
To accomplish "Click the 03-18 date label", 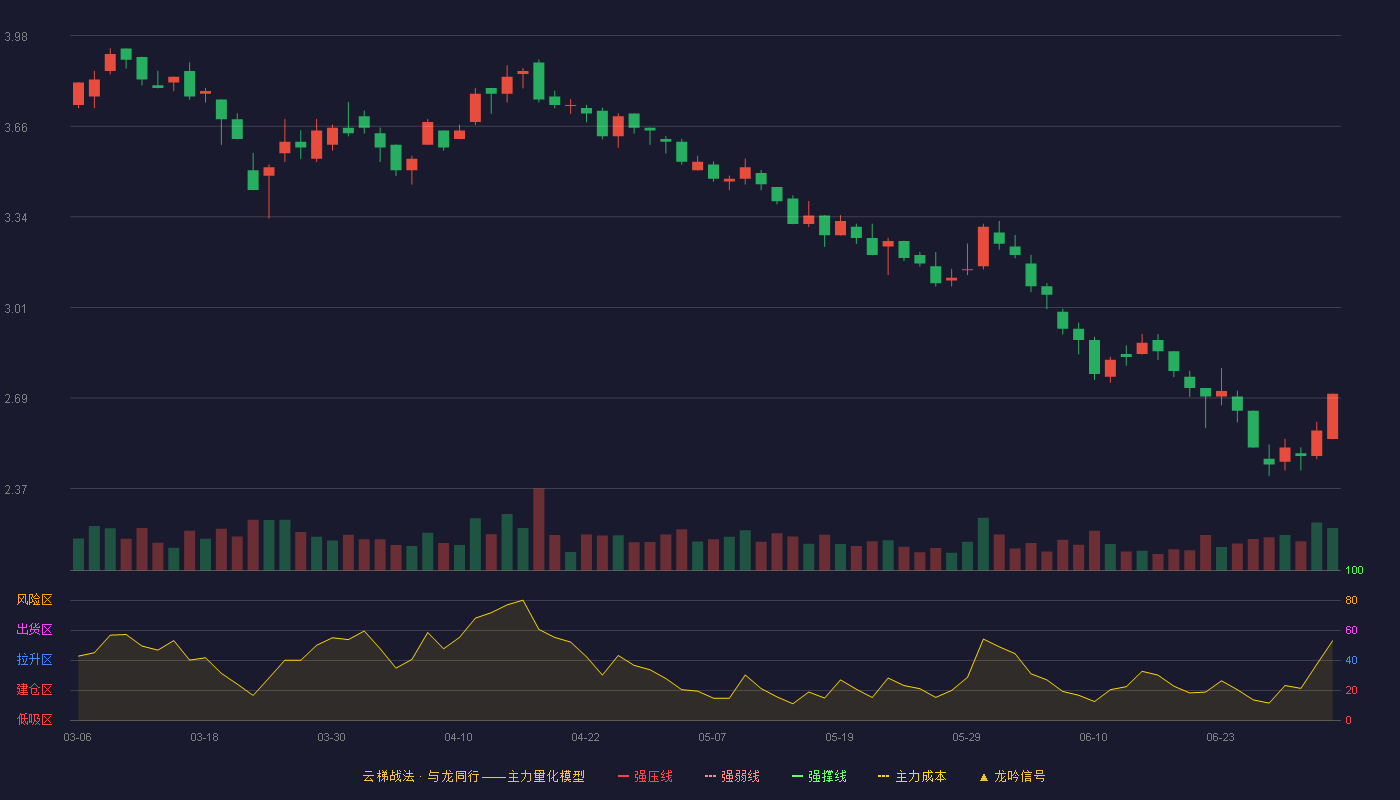I will point(205,737).
